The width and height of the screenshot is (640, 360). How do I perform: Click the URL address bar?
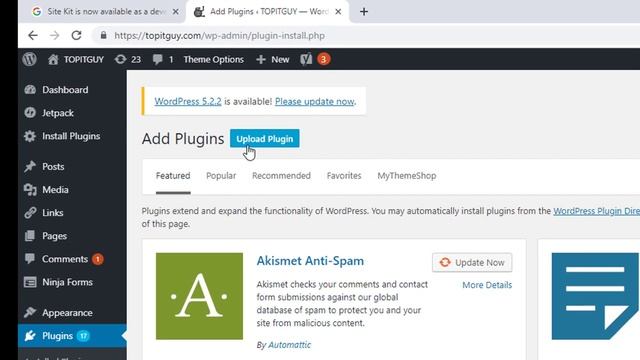(x=367, y=36)
